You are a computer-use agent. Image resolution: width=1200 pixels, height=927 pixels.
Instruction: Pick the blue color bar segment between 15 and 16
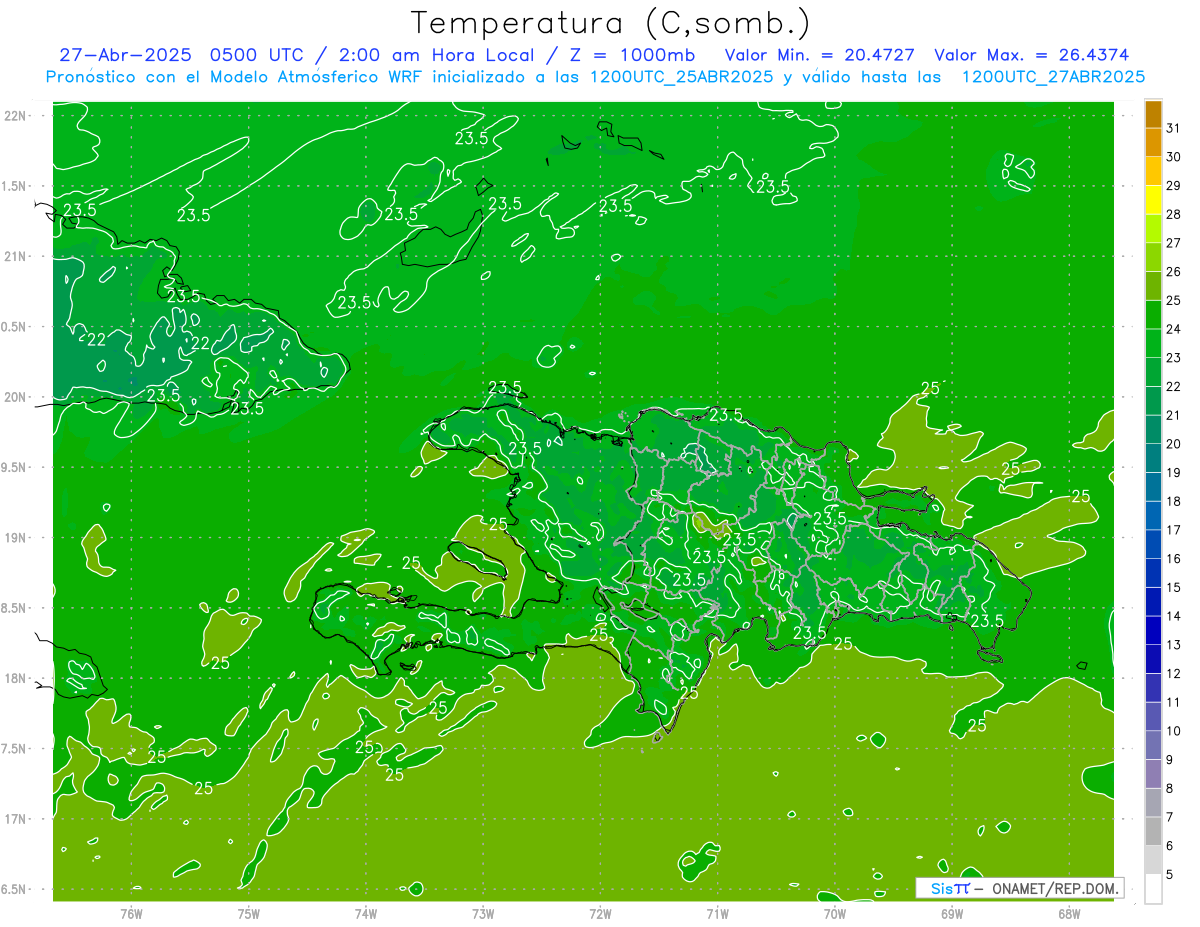tap(1153, 573)
